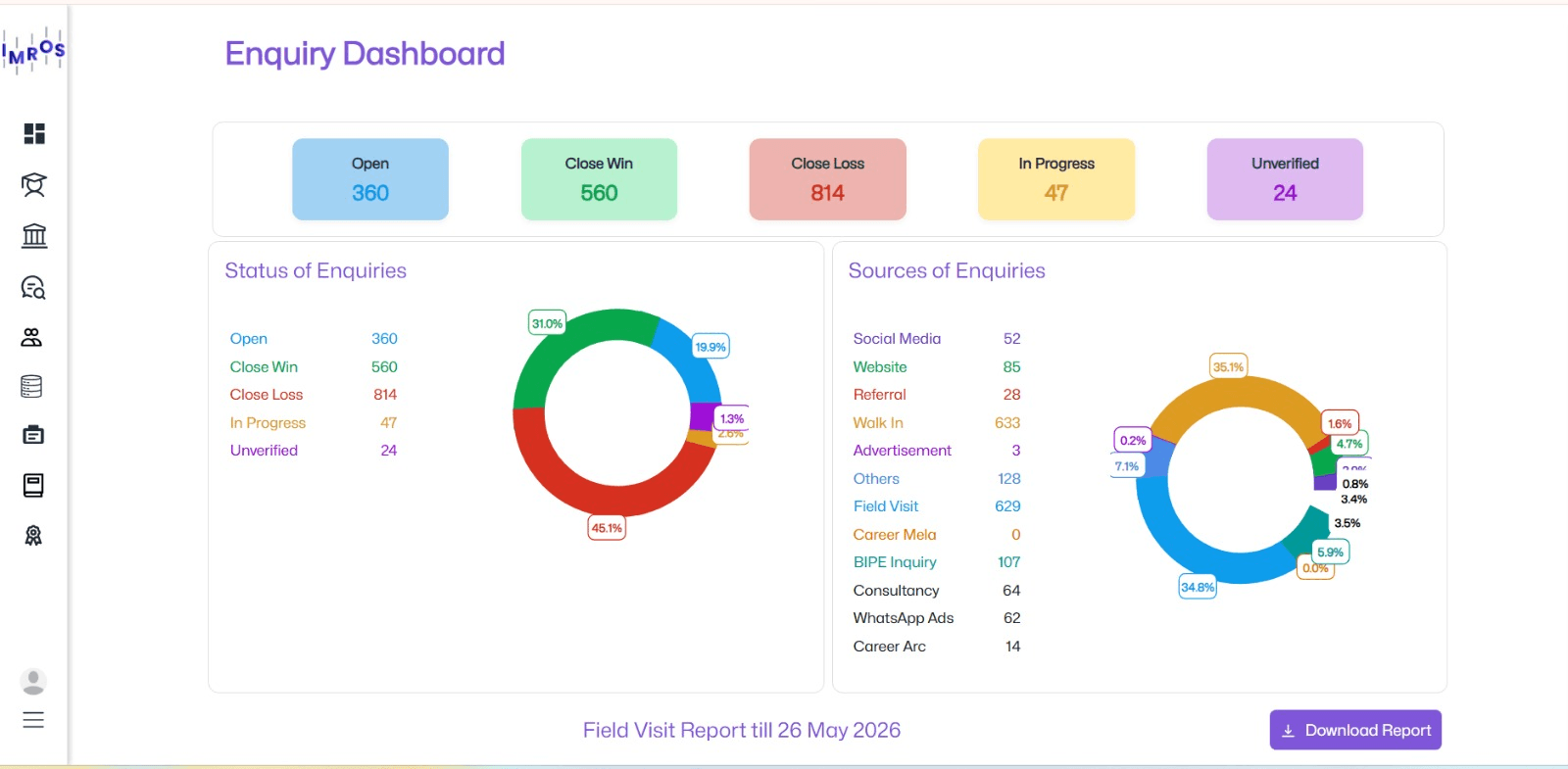The image size is (1568, 769).
Task: Toggle the hamburger menu at sidebar bottom
Action: pyautogui.click(x=33, y=720)
